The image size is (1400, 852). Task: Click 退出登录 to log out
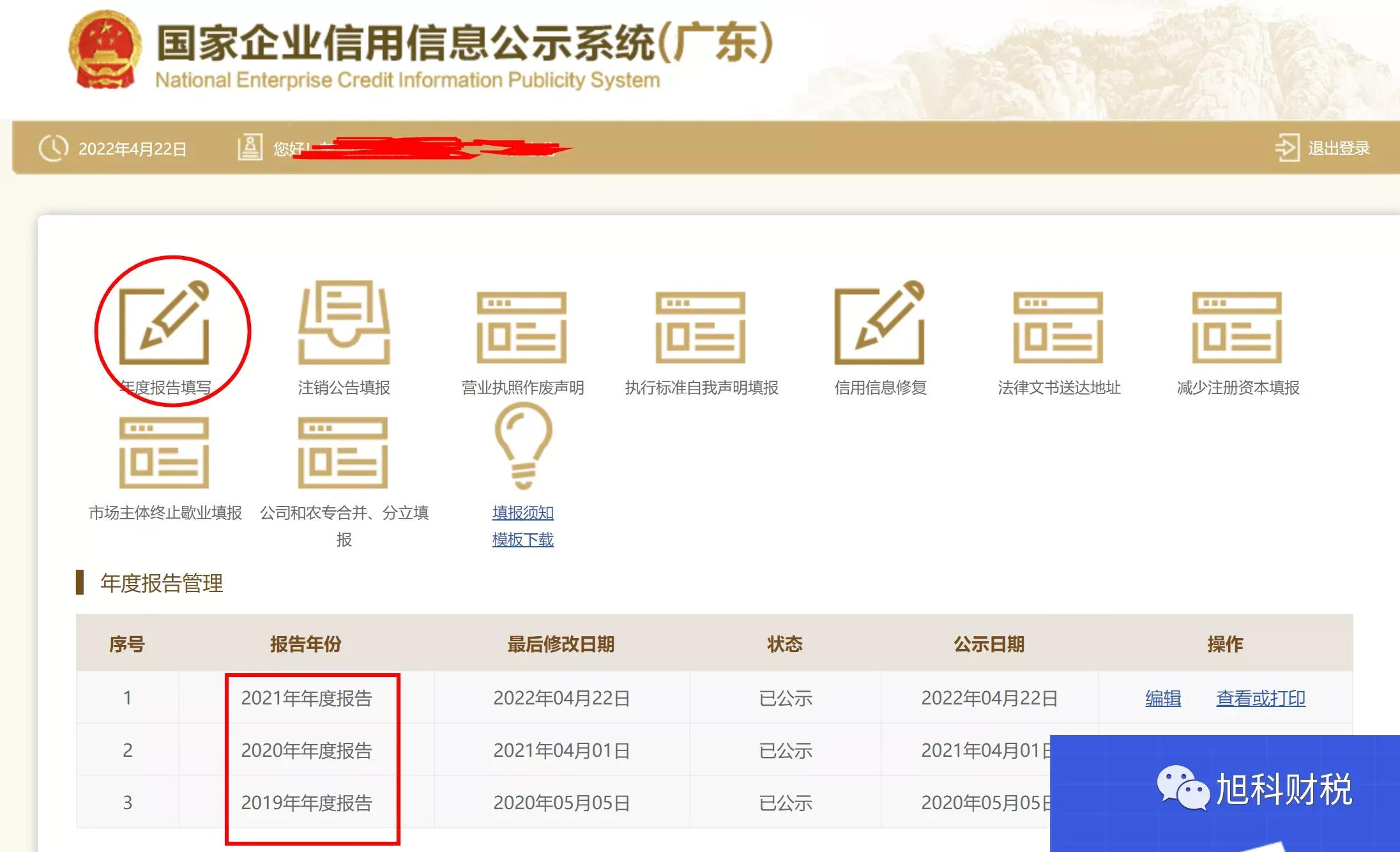1339,148
